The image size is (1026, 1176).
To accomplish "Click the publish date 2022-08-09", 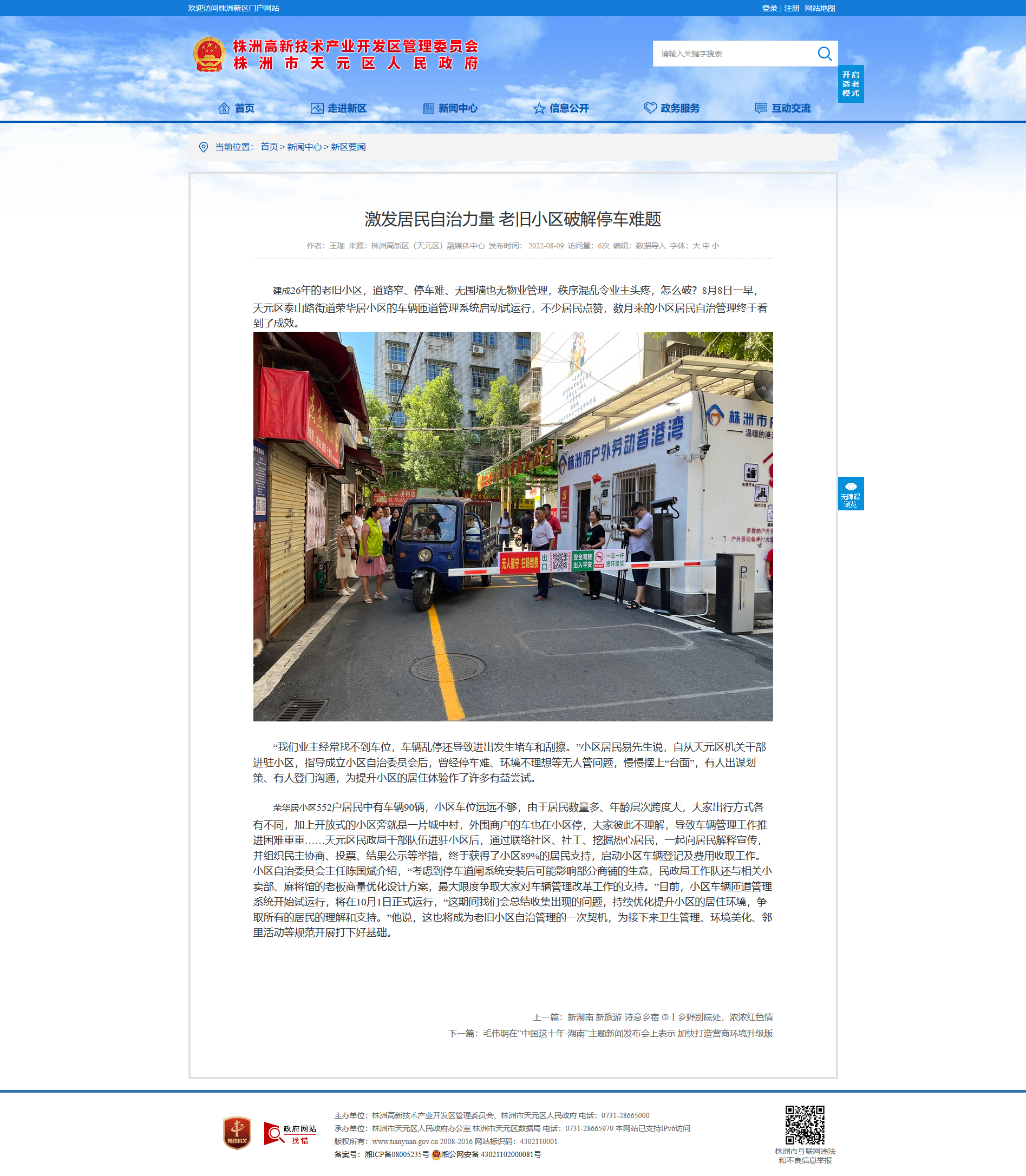I will (546, 246).
